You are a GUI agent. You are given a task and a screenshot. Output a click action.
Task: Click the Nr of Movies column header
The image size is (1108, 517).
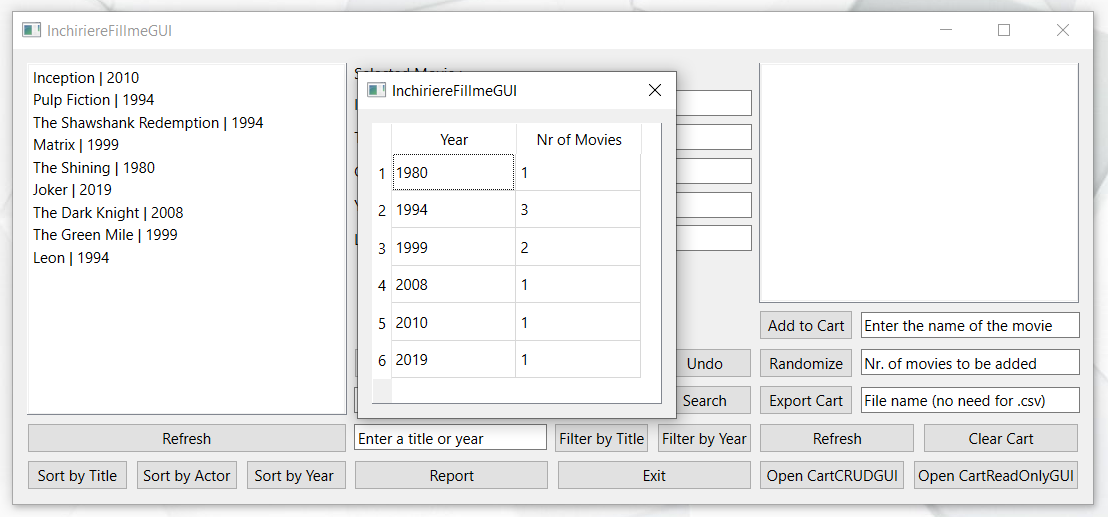(x=579, y=140)
